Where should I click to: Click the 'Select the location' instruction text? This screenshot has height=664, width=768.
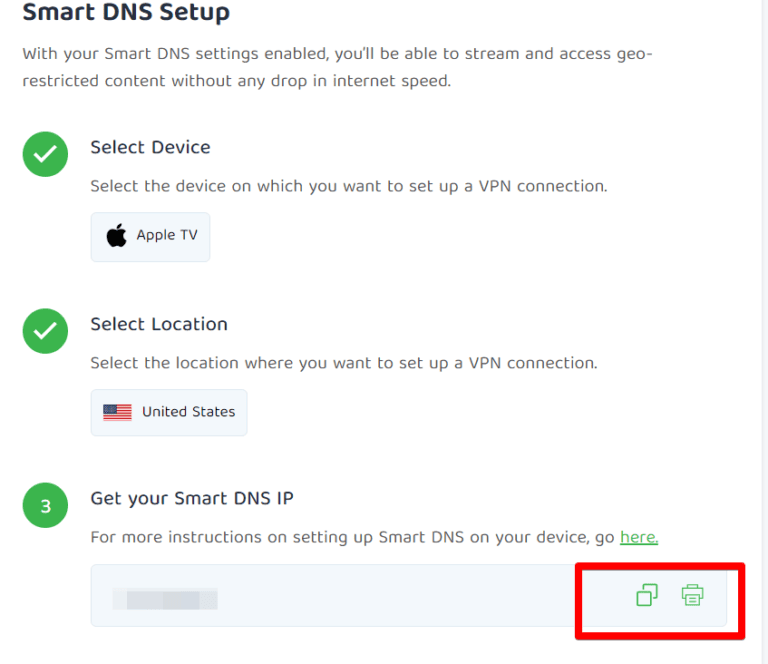pyautogui.click(x=343, y=363)
